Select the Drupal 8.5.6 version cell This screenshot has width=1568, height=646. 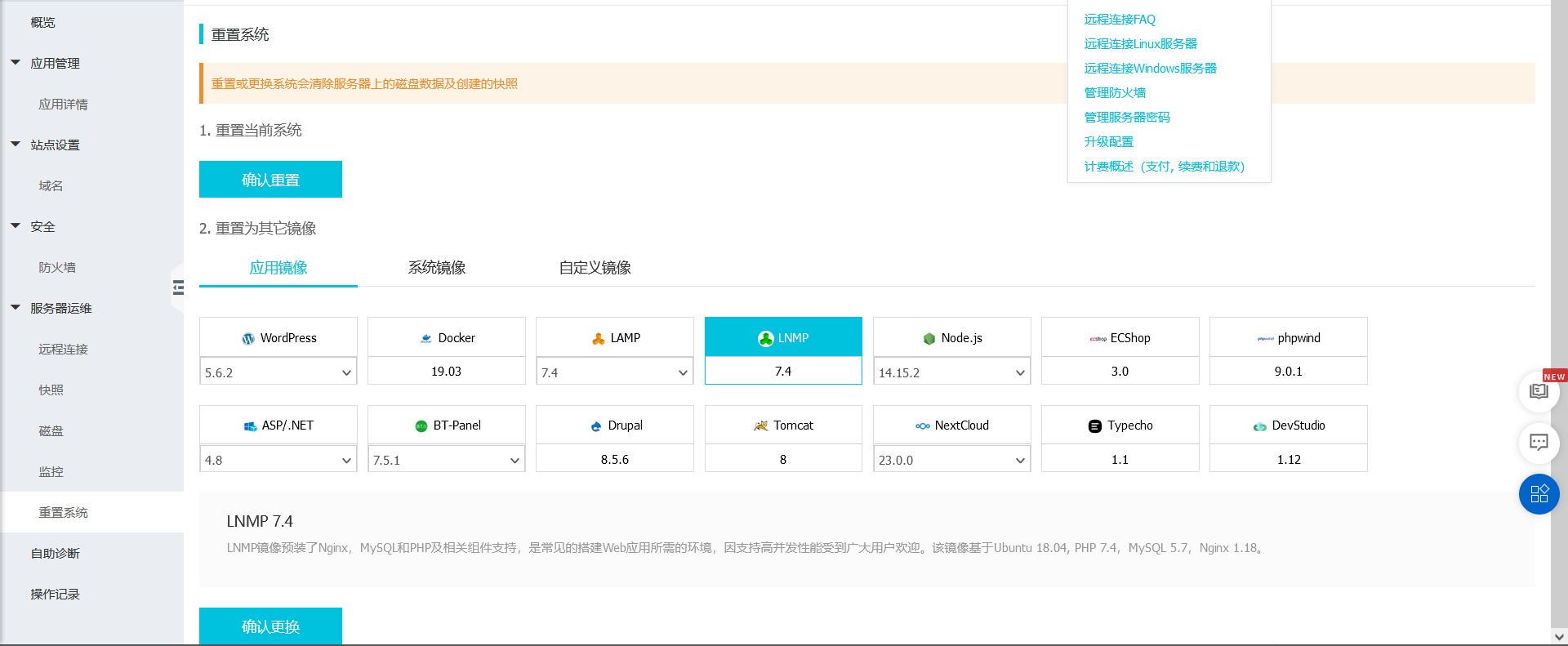coord(615,459)
